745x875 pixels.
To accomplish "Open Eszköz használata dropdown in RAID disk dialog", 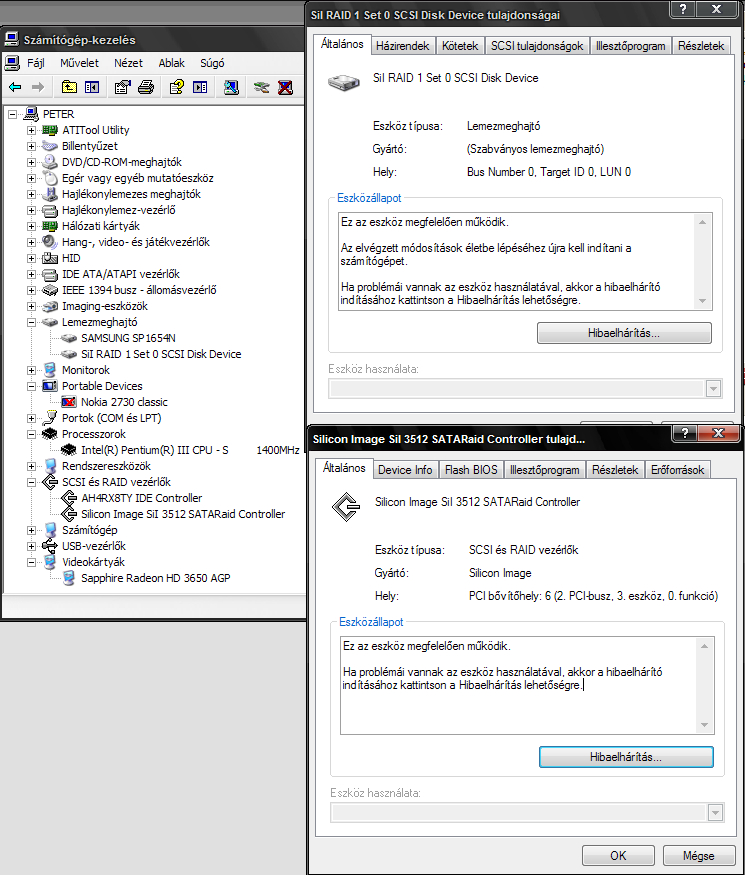I will click(713, 388).
